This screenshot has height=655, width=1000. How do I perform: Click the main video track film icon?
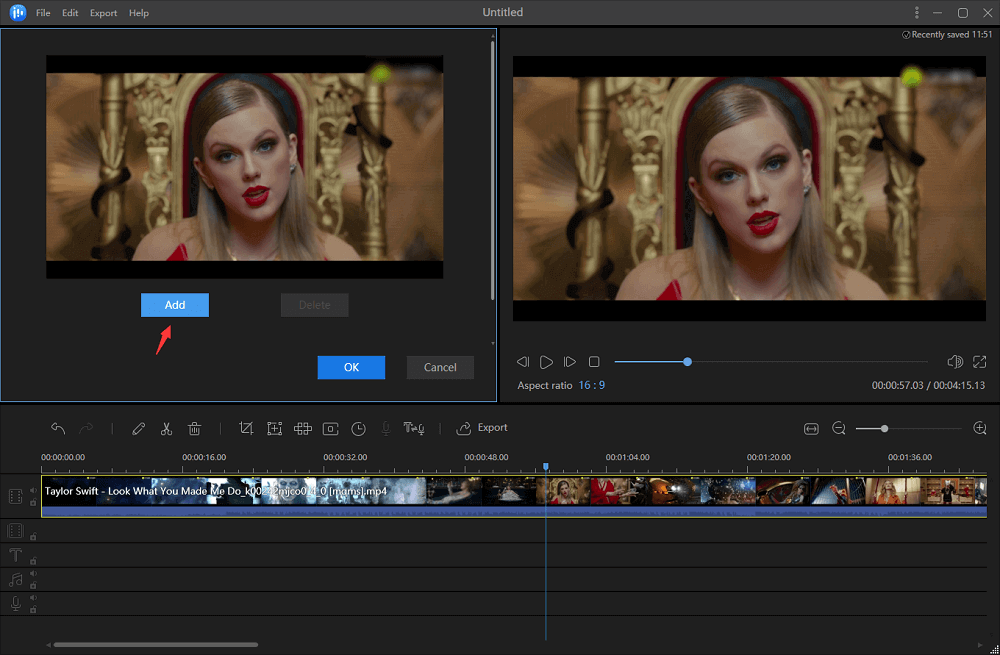(16, 496)
